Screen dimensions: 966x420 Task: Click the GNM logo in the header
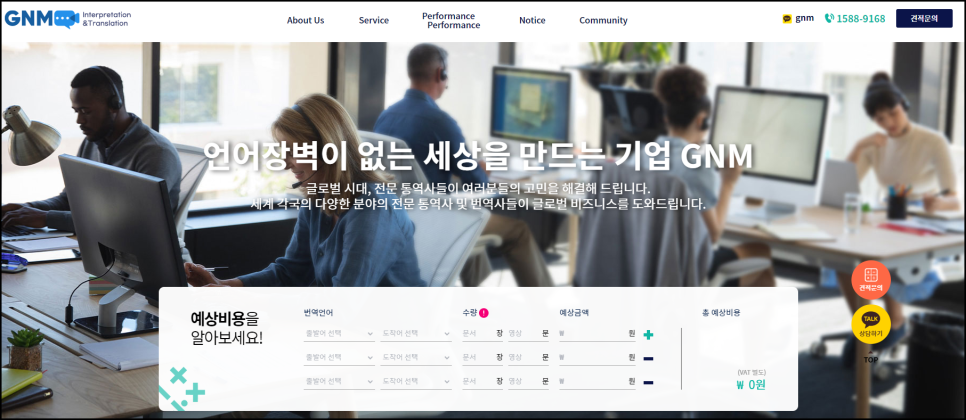[x=67, y=18]
